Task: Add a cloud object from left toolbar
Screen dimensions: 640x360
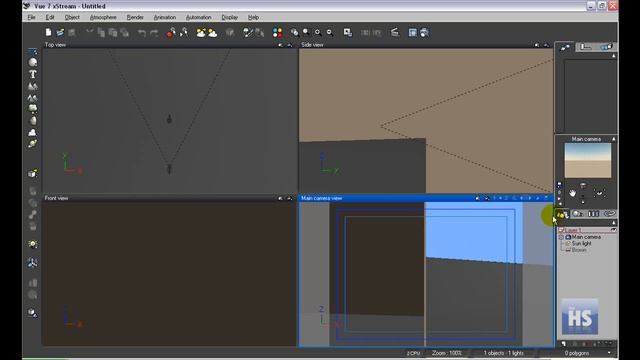Action: click(x=33, y=132)
